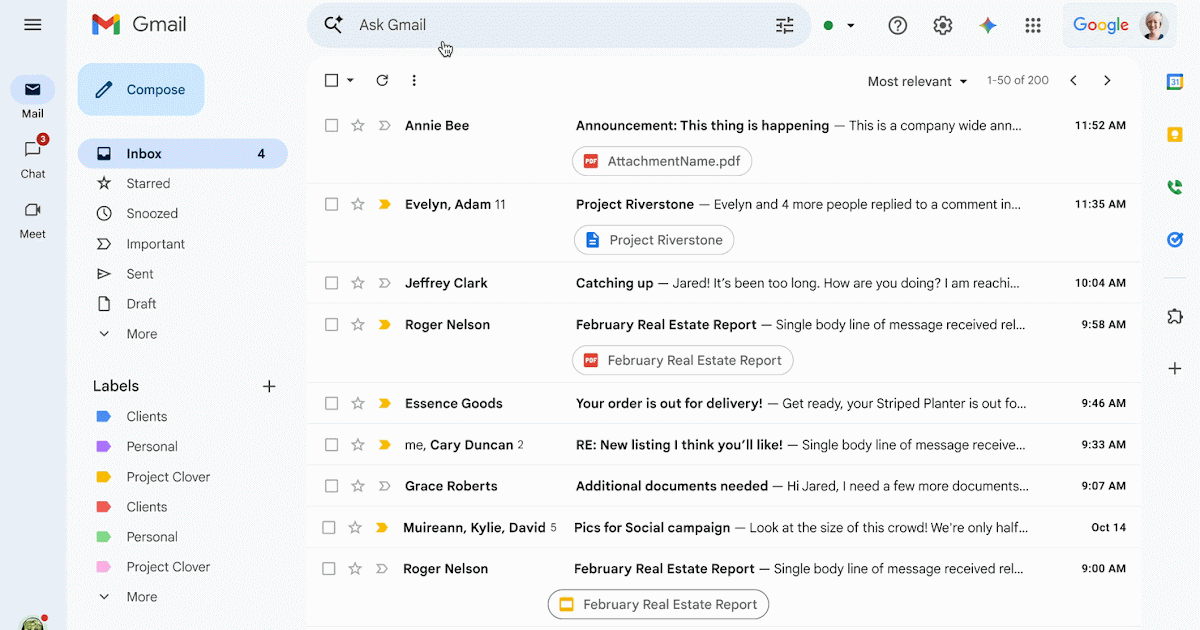
Task: Expand More under the Labels section
Action: [x=141, y=597]
